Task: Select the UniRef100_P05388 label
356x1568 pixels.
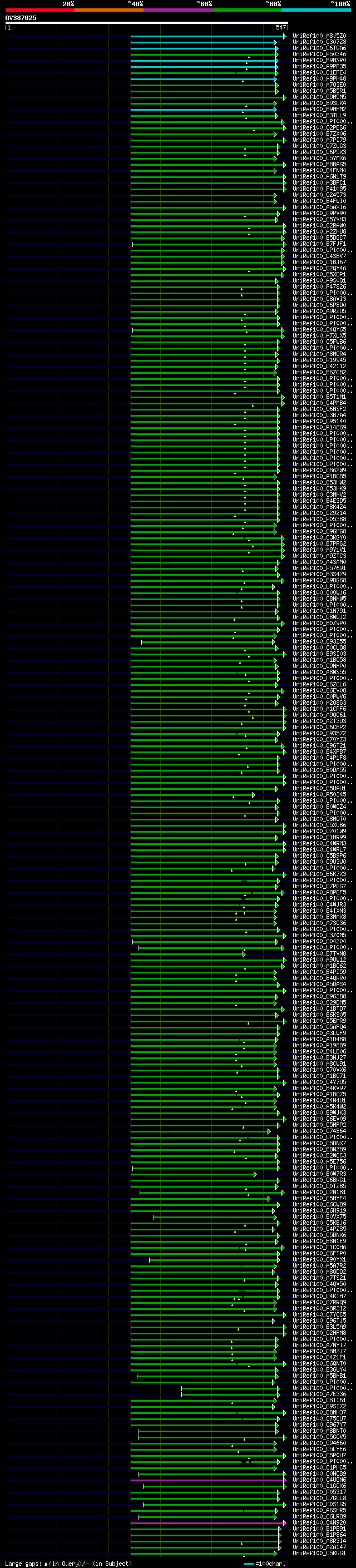Action: click(319, 519)
